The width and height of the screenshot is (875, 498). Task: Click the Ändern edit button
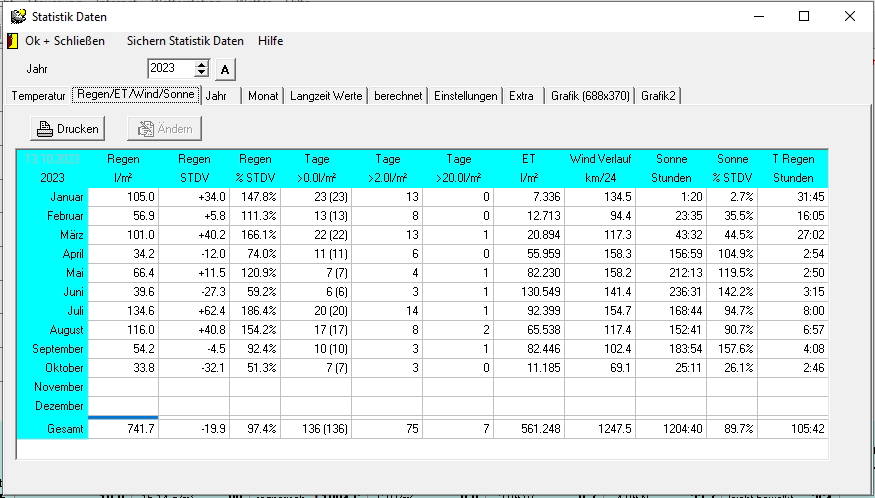pyautogui.click(x=165, y=128)
